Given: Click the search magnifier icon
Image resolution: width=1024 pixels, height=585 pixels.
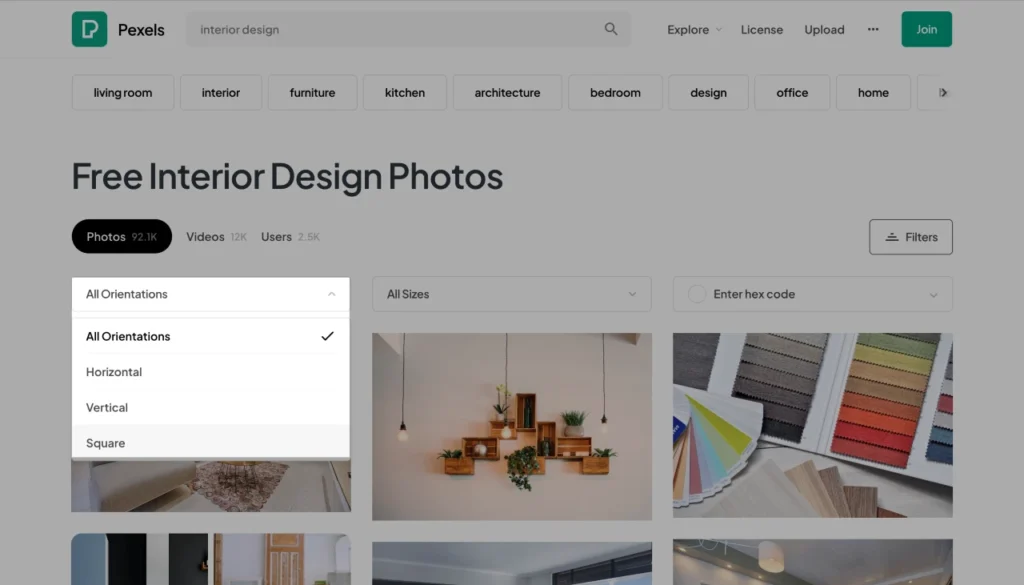Looking at the screenshot, I should 611,29.
